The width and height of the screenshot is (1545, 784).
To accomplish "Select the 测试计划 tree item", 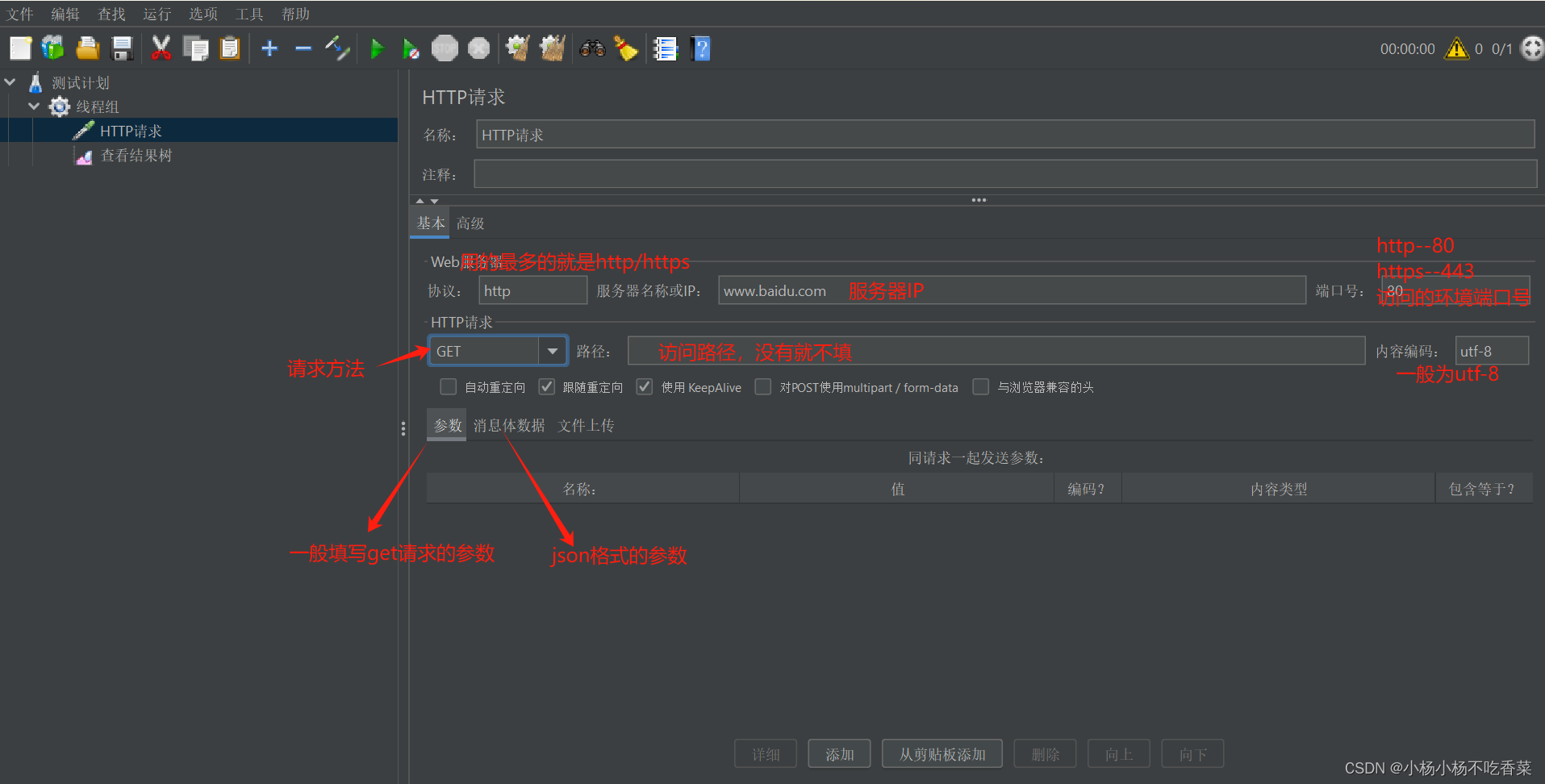I will point(81,82).
